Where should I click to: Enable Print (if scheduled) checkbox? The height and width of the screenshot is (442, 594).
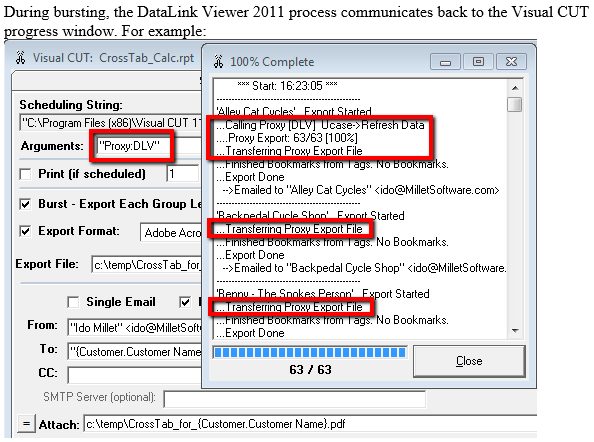point(25,174)
